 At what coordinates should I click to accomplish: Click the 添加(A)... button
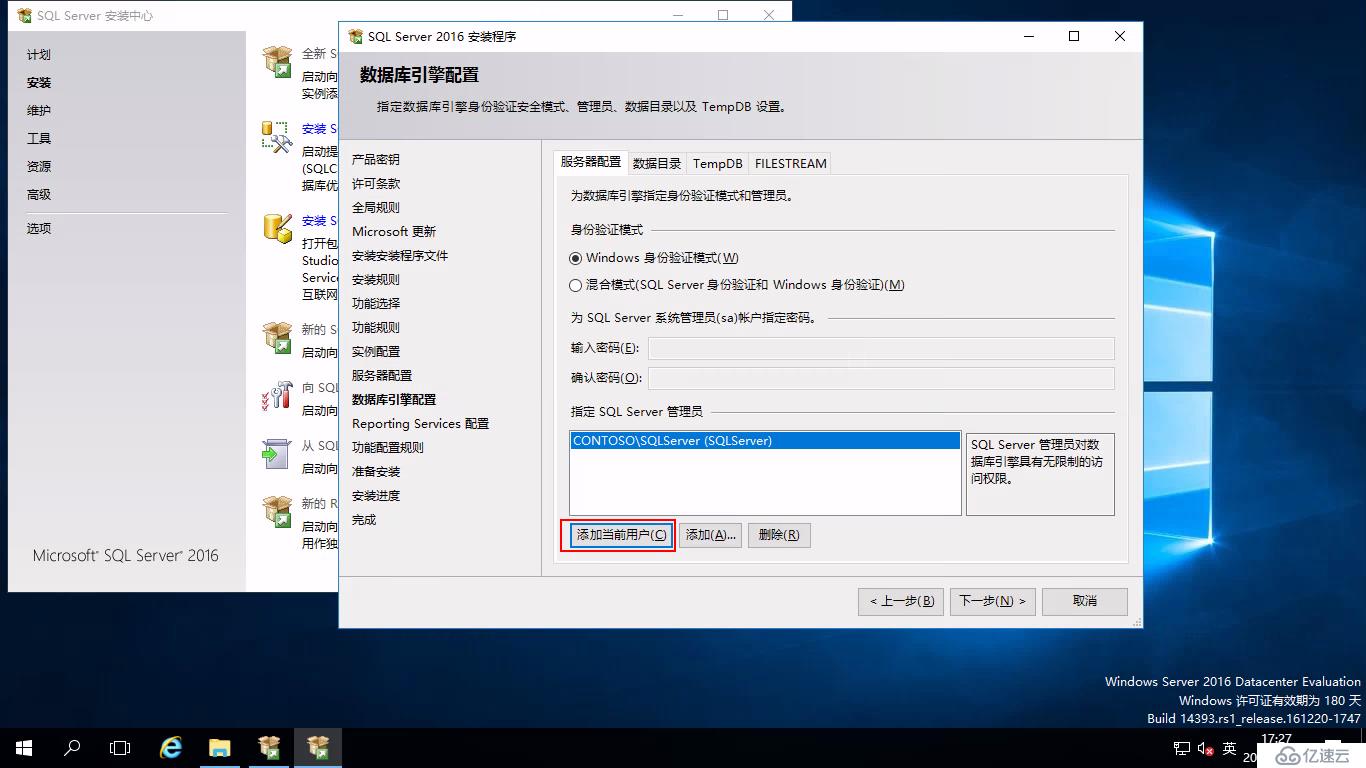(711, 535)
